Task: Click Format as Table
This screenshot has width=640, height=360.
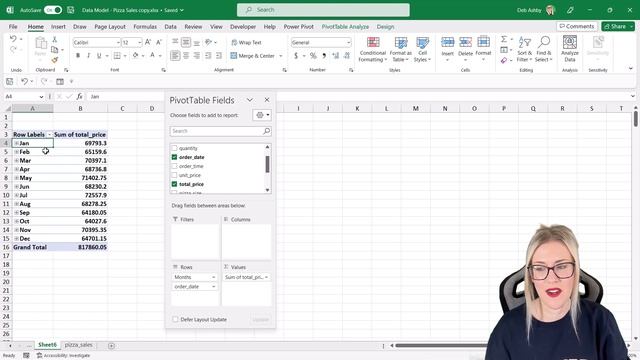Action: pyautogui.click(x=400, y=49)
